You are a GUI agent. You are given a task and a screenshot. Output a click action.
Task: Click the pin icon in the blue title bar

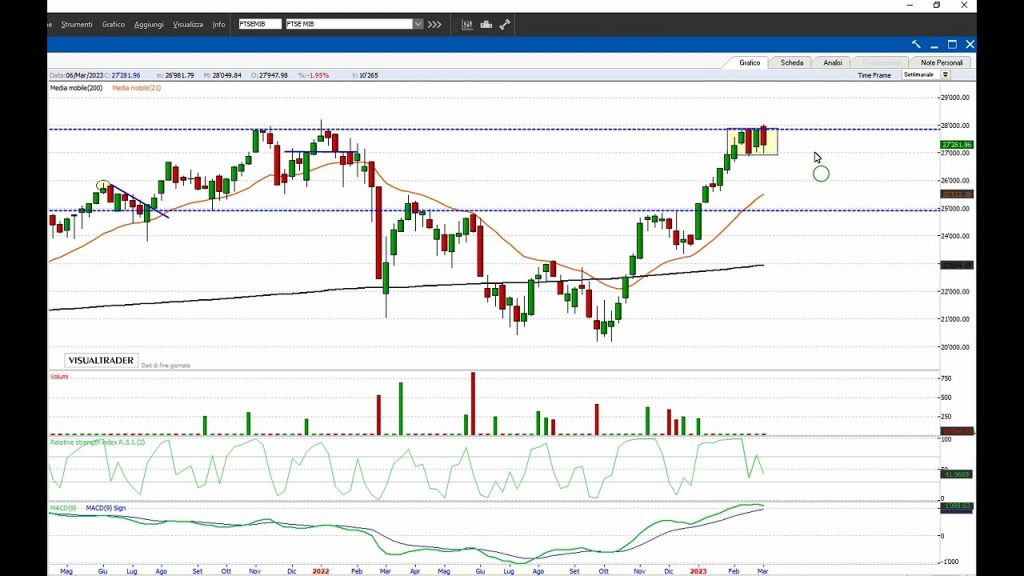click(x=916, y=44)
